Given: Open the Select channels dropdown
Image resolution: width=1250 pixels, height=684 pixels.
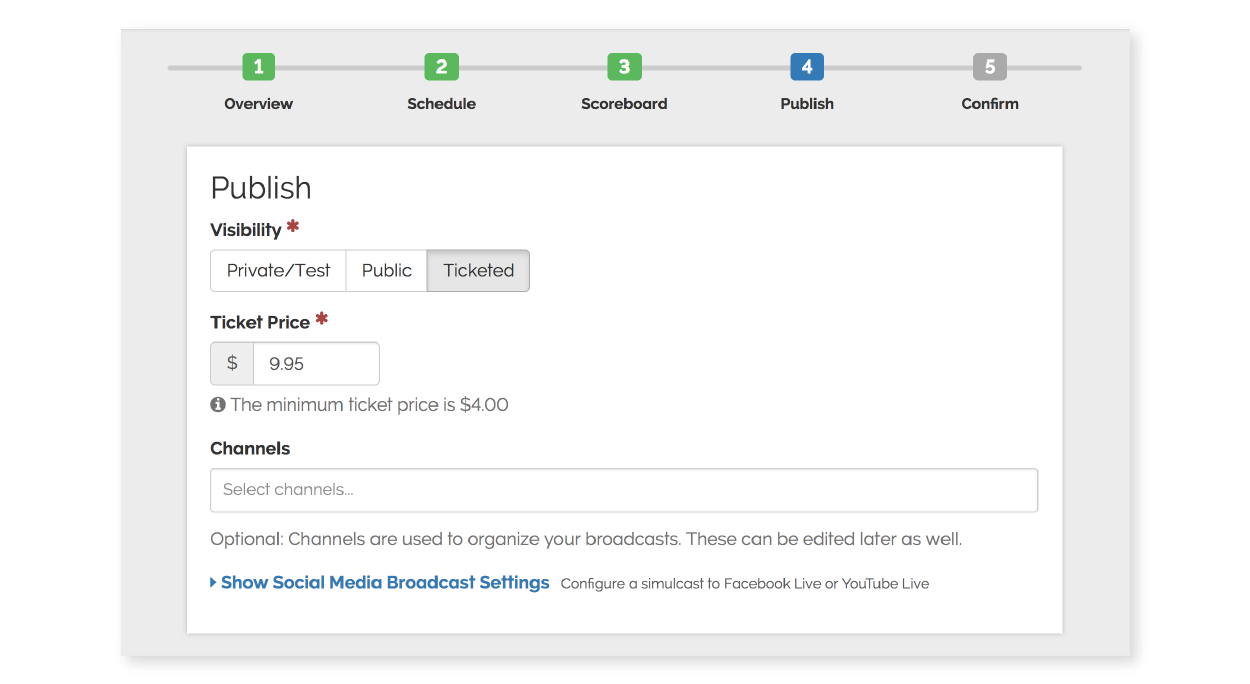Looking at the screenshot, I should 624,490.
